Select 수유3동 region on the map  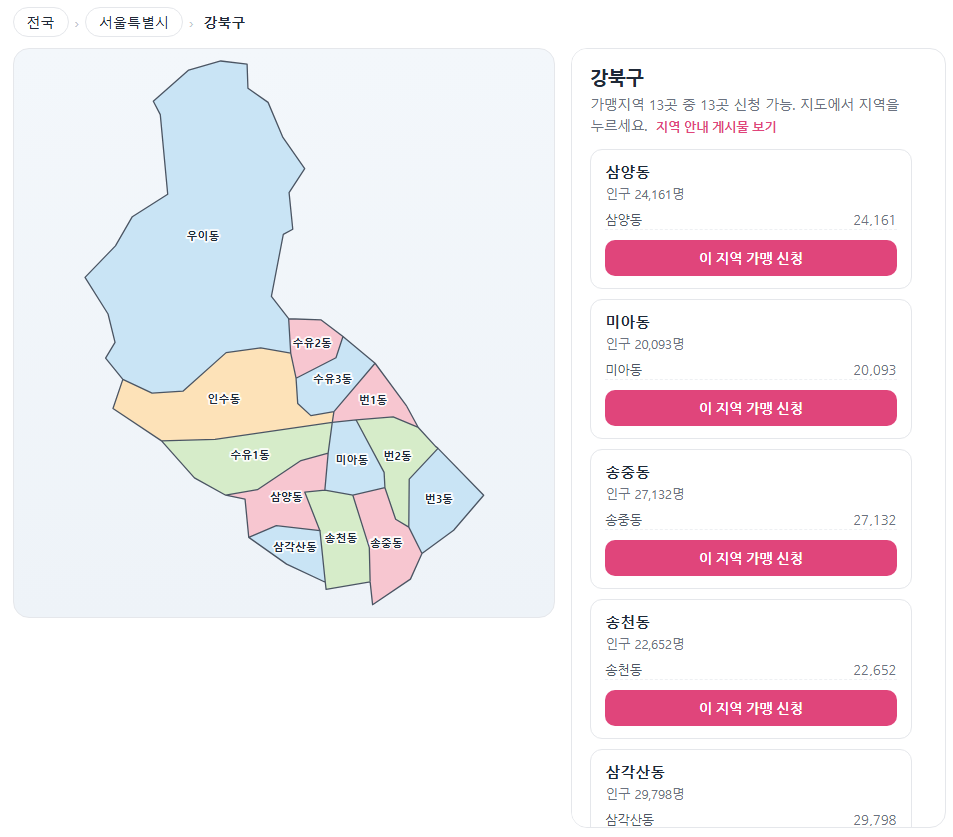pyautogui.click(x=332, y=379)
